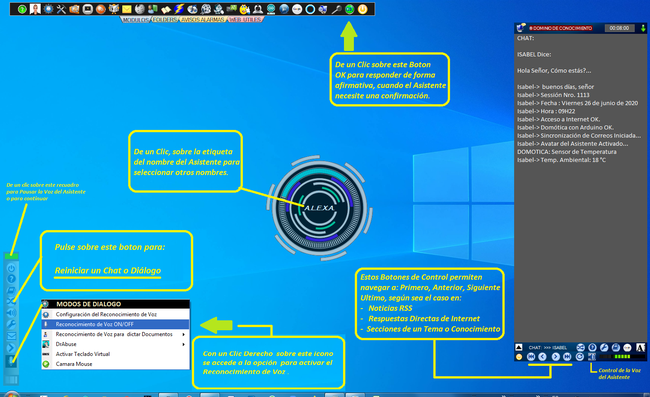The width and height of the screenshot is (650, 397).
Task: Click the power icon in left sidebar
Action: pyautogui.click(x=11, y=268)
